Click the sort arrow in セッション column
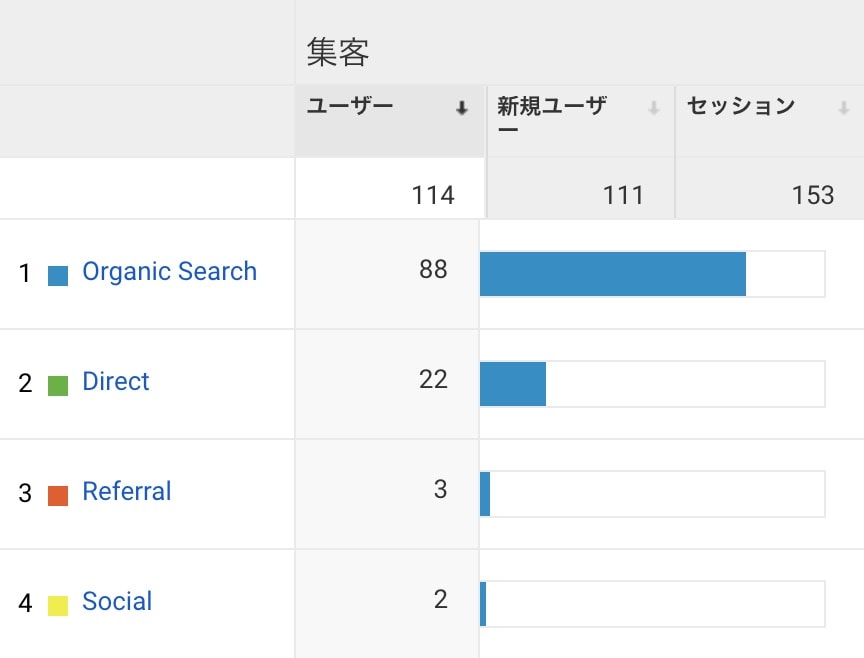 [x=844, y=108]
